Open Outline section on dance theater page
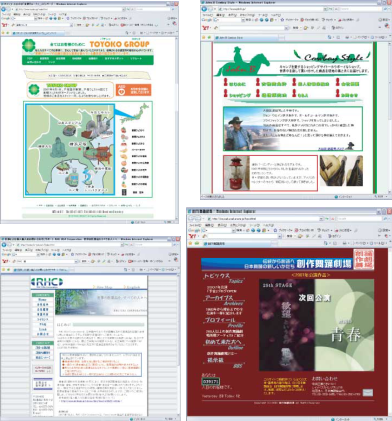The width and height of the screenshot is (392, 421). click(x=224, y=345)
